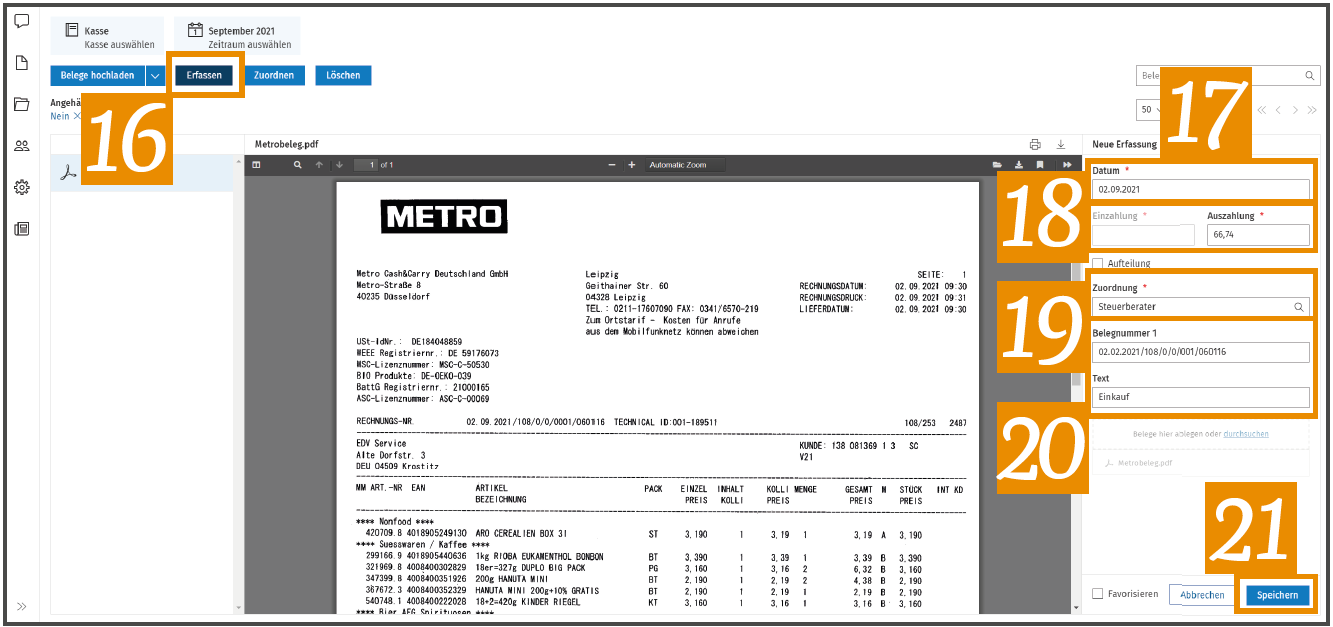The width and height of the screenshot is (1333, 627).
Task: Open September 2021 Zeitraum selector
Action: 237,37
